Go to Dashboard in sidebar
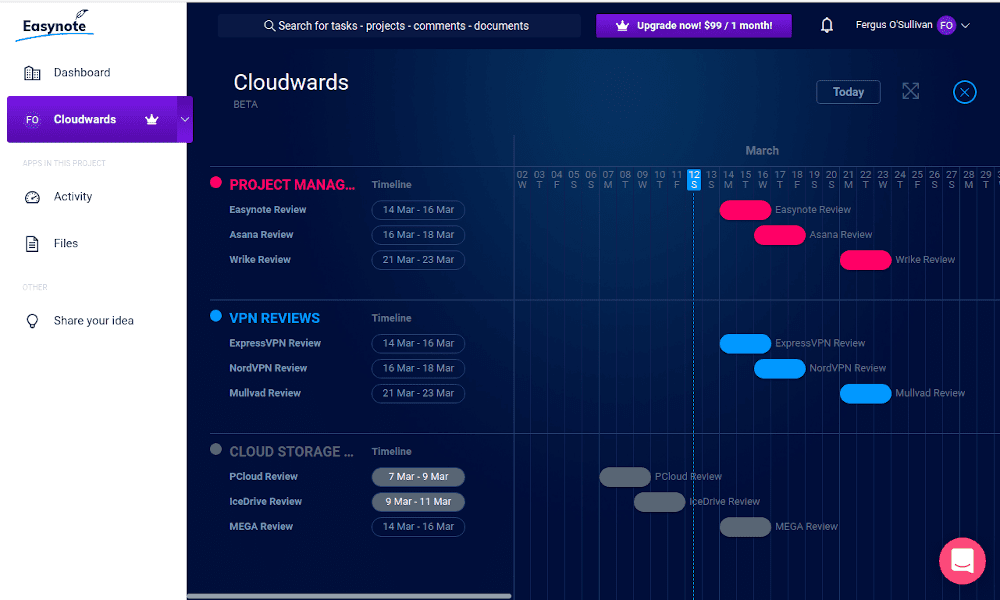Image resolution: width=1000 pixels, height=600 pixels. coord(82,73)
